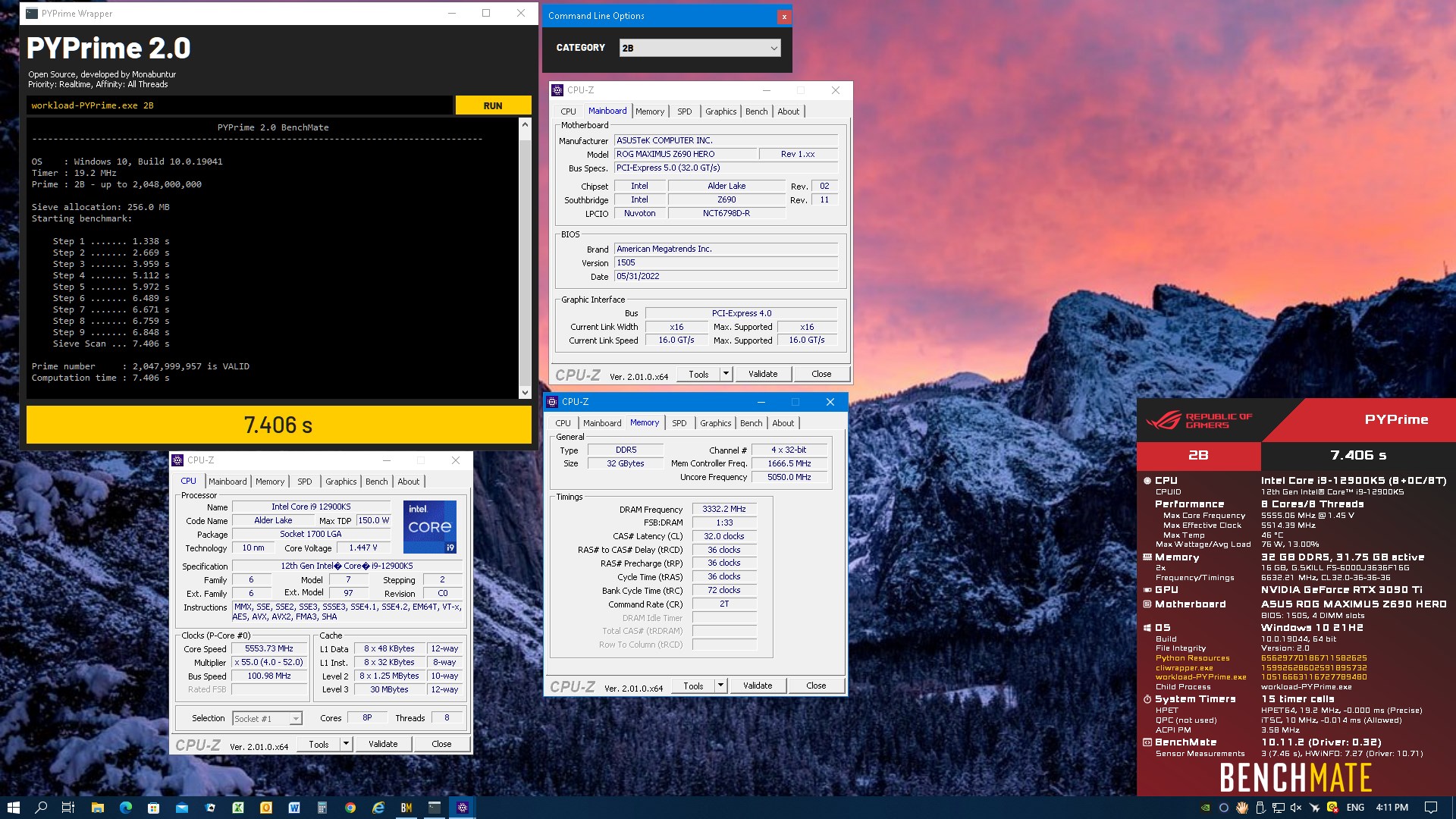Open Task View on the taskbar
This screenshot has height=819, width=1456.
click(68, 808)
